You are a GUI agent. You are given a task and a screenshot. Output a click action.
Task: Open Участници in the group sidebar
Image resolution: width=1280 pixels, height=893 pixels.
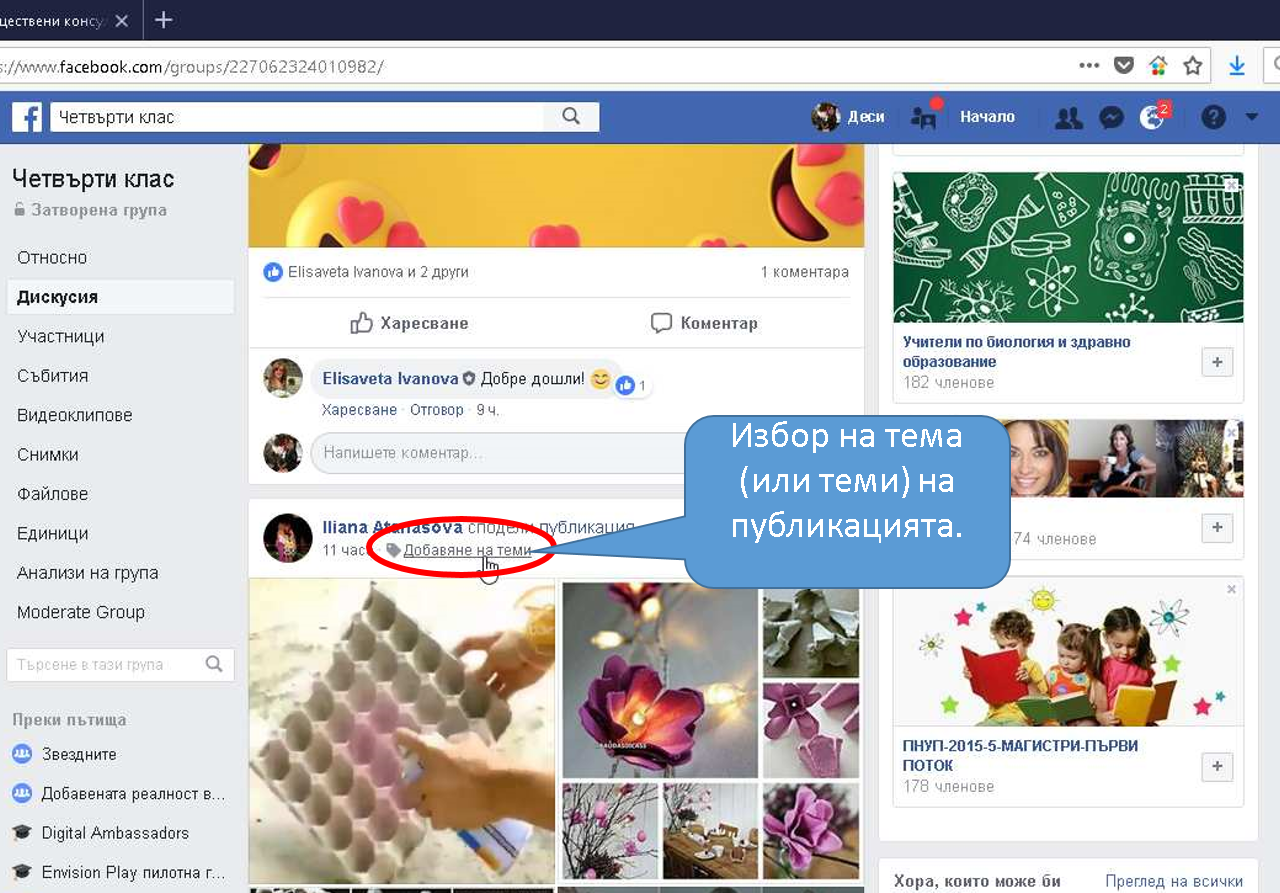pyautogui.click(x=61, y=337)
